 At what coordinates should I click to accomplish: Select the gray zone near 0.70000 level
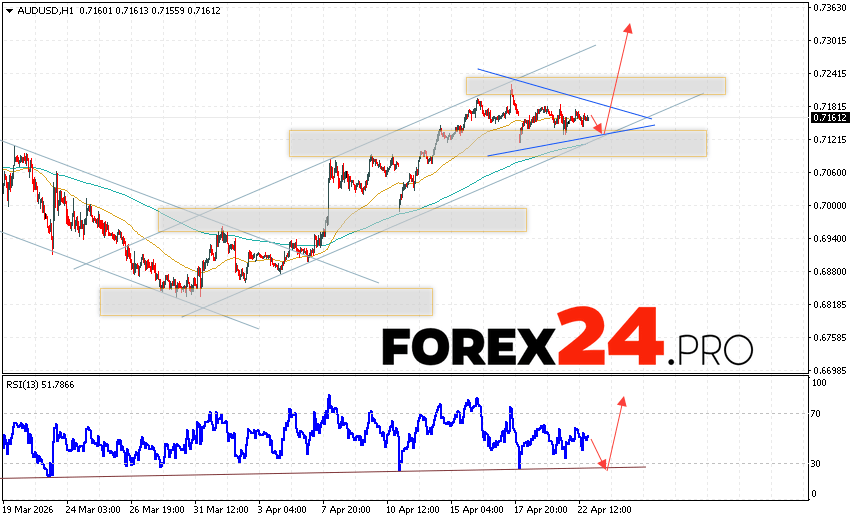pos(342,219)
